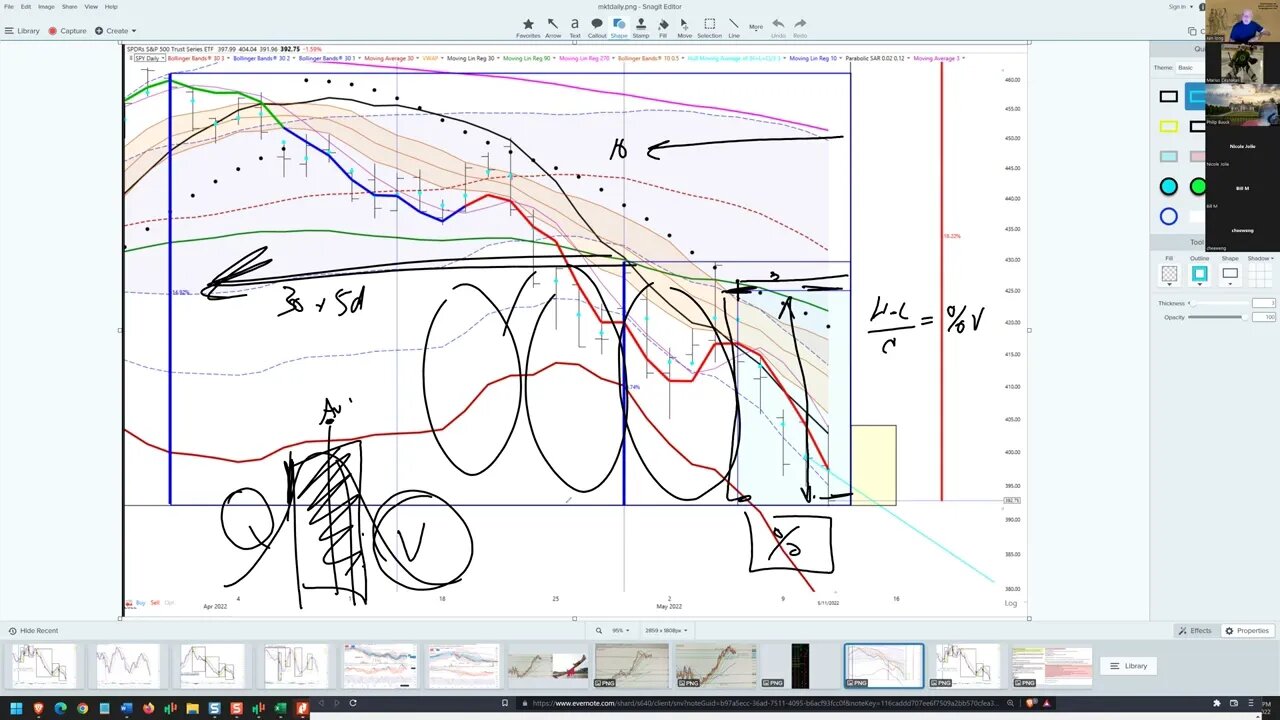Select the highlighted mktdaily thumbnail

(x=884, y=666)
